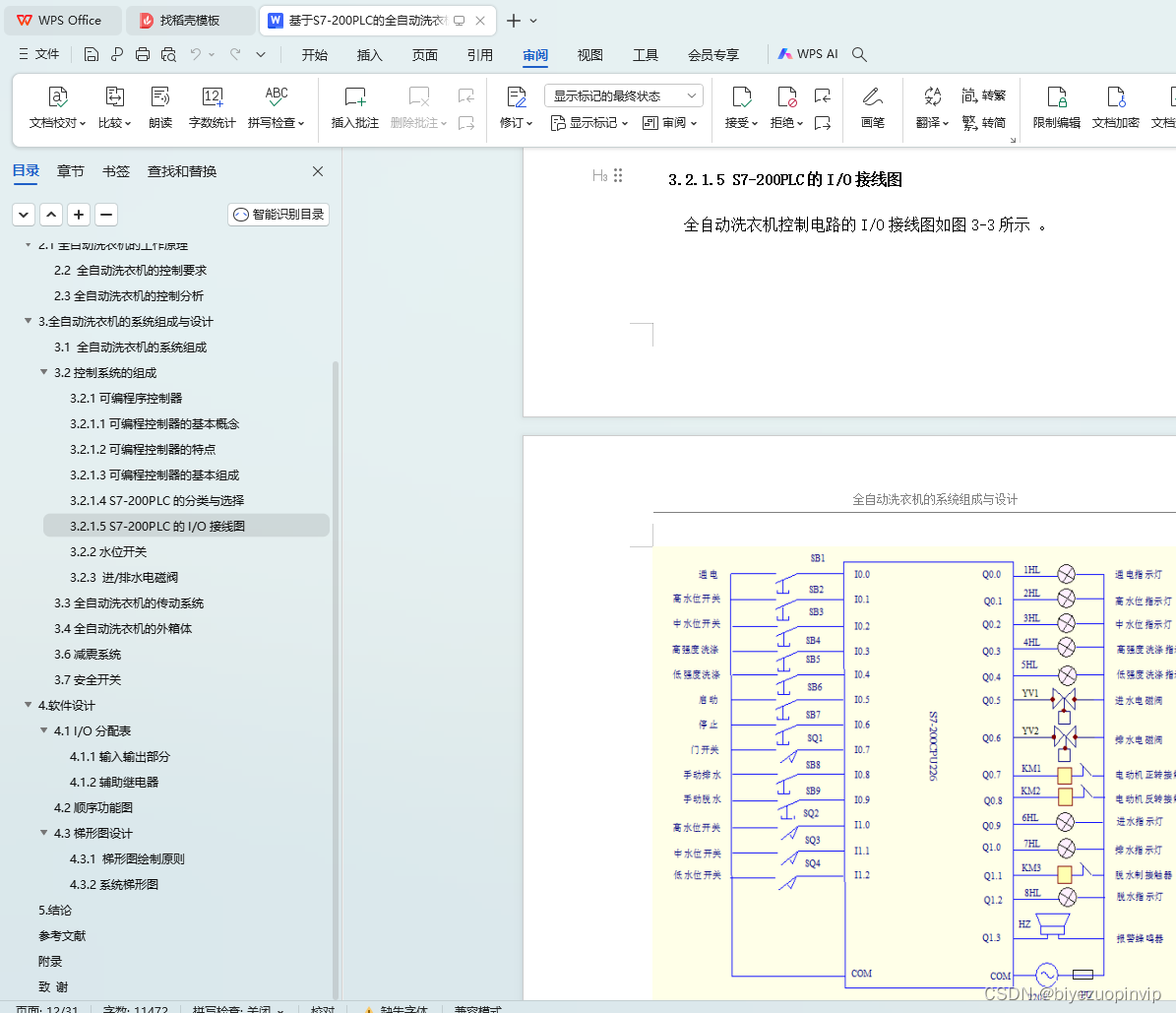
Task: Run the ABC spell check
Action: [276, 107]
